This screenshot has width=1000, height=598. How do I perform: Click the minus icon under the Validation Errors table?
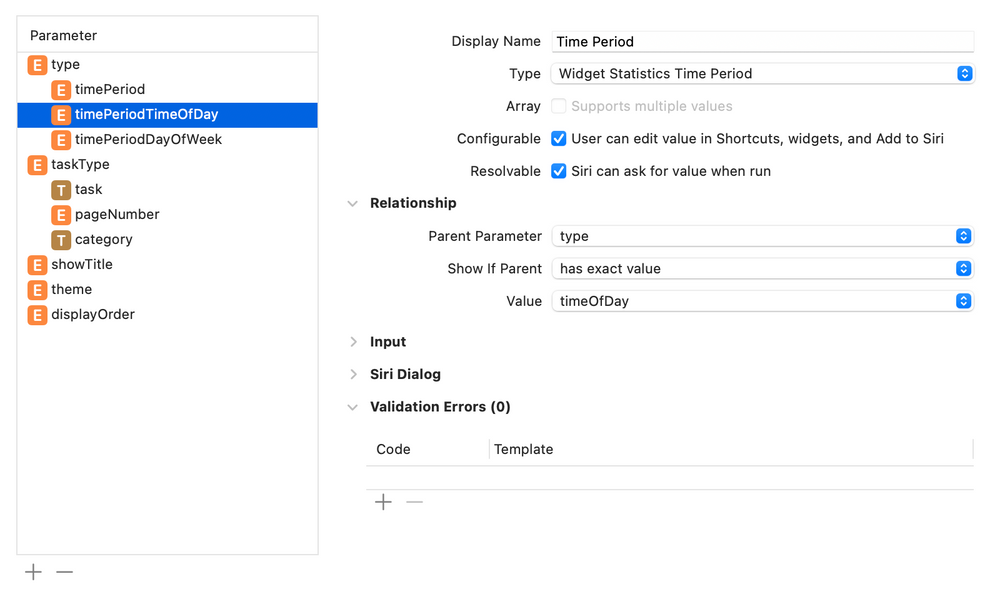pos(414,501)
